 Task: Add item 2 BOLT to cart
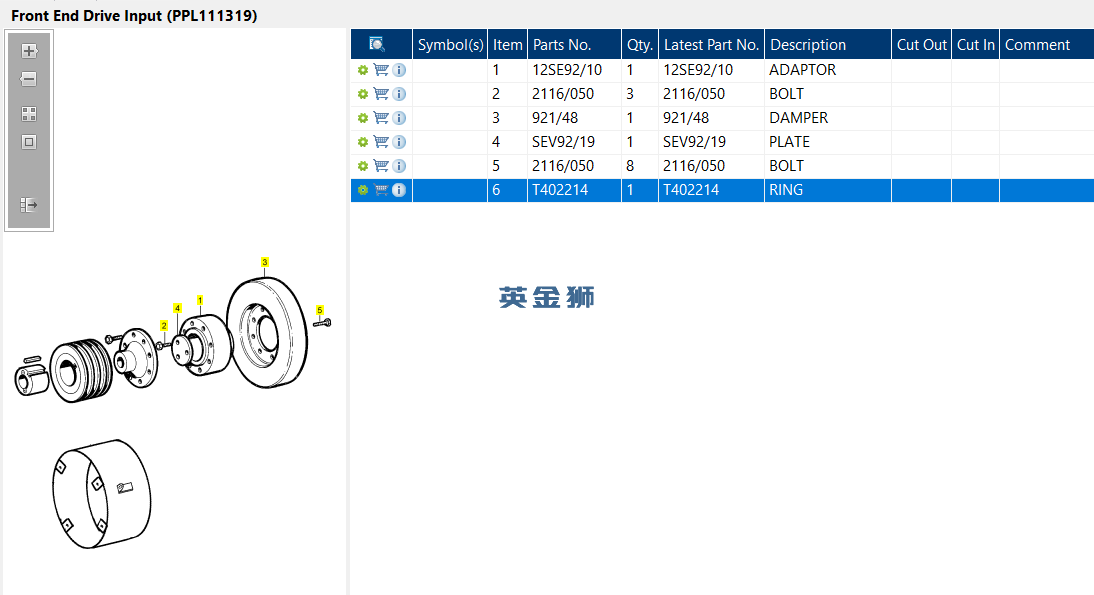click(381, 93)
